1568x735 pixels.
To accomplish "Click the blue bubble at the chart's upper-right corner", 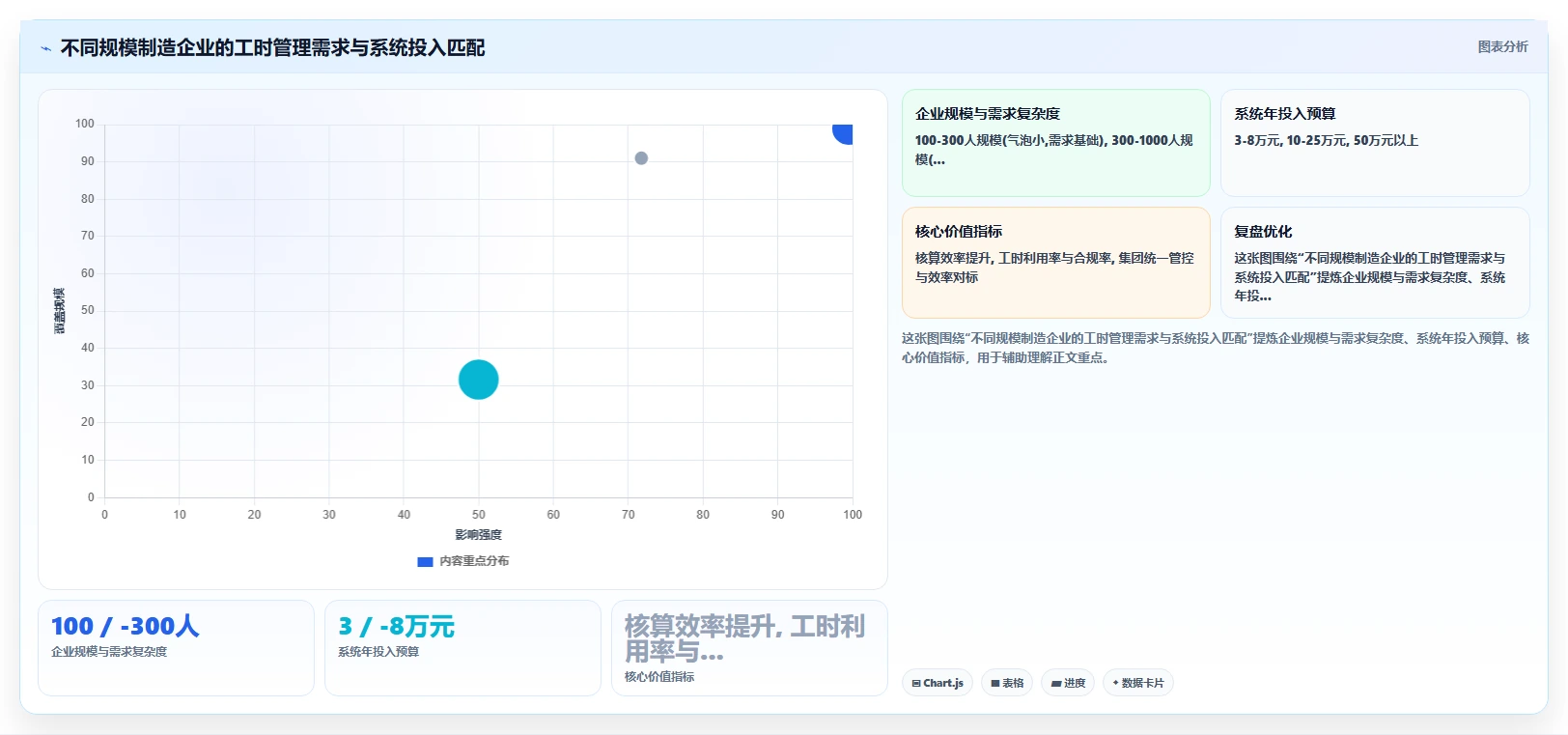I will point(843,133).
